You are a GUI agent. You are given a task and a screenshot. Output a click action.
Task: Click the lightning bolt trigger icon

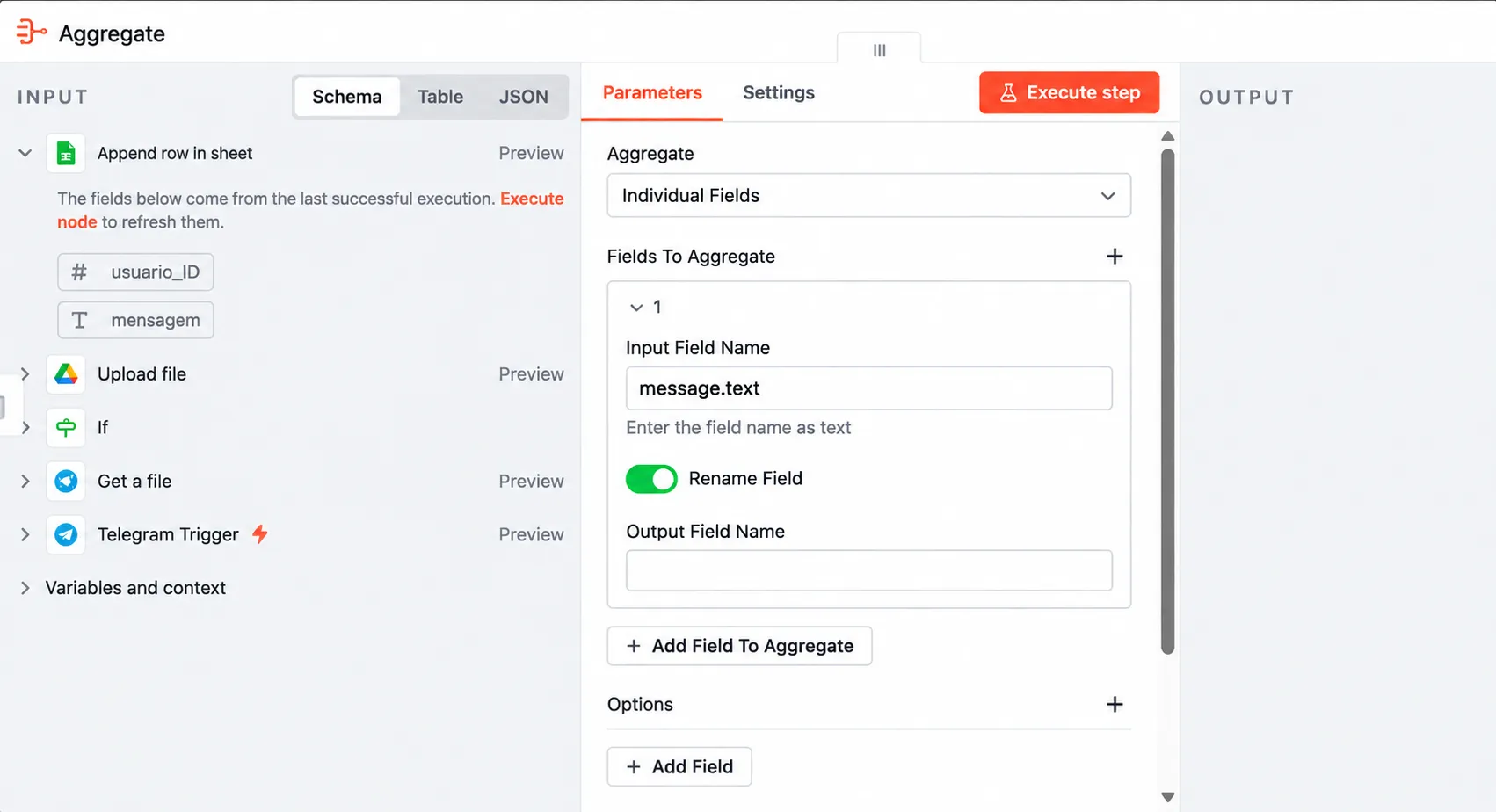click(260, 533)
